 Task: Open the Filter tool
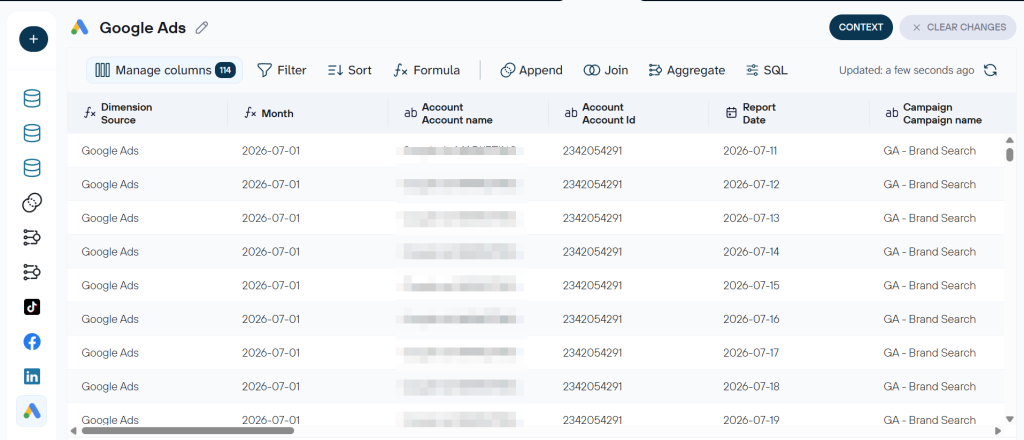(281, 71)
